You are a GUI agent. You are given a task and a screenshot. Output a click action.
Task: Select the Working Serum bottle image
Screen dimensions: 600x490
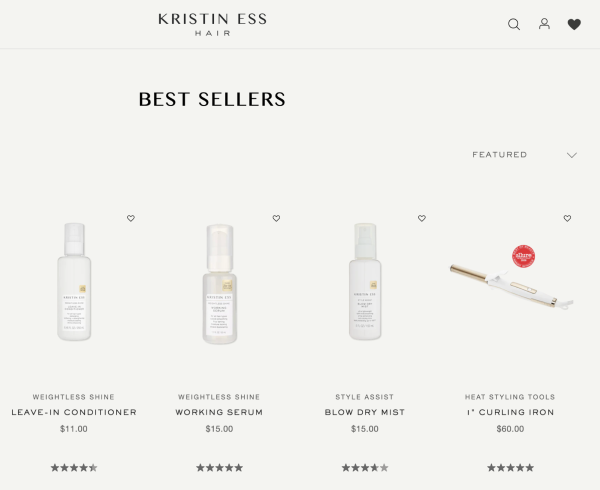(220, 284)
